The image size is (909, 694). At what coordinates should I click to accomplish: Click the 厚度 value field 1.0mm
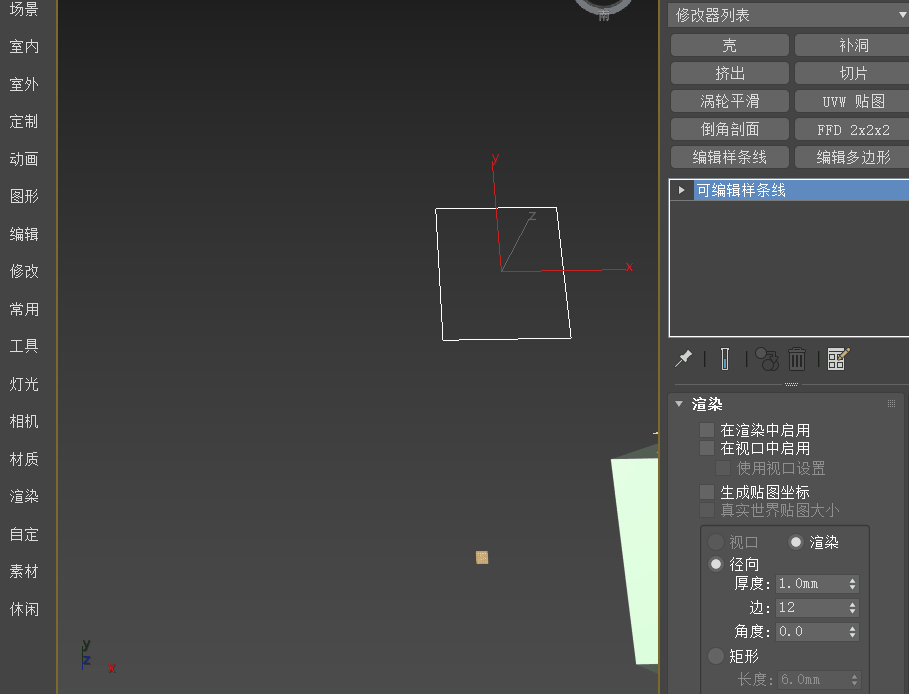(811, 584)
